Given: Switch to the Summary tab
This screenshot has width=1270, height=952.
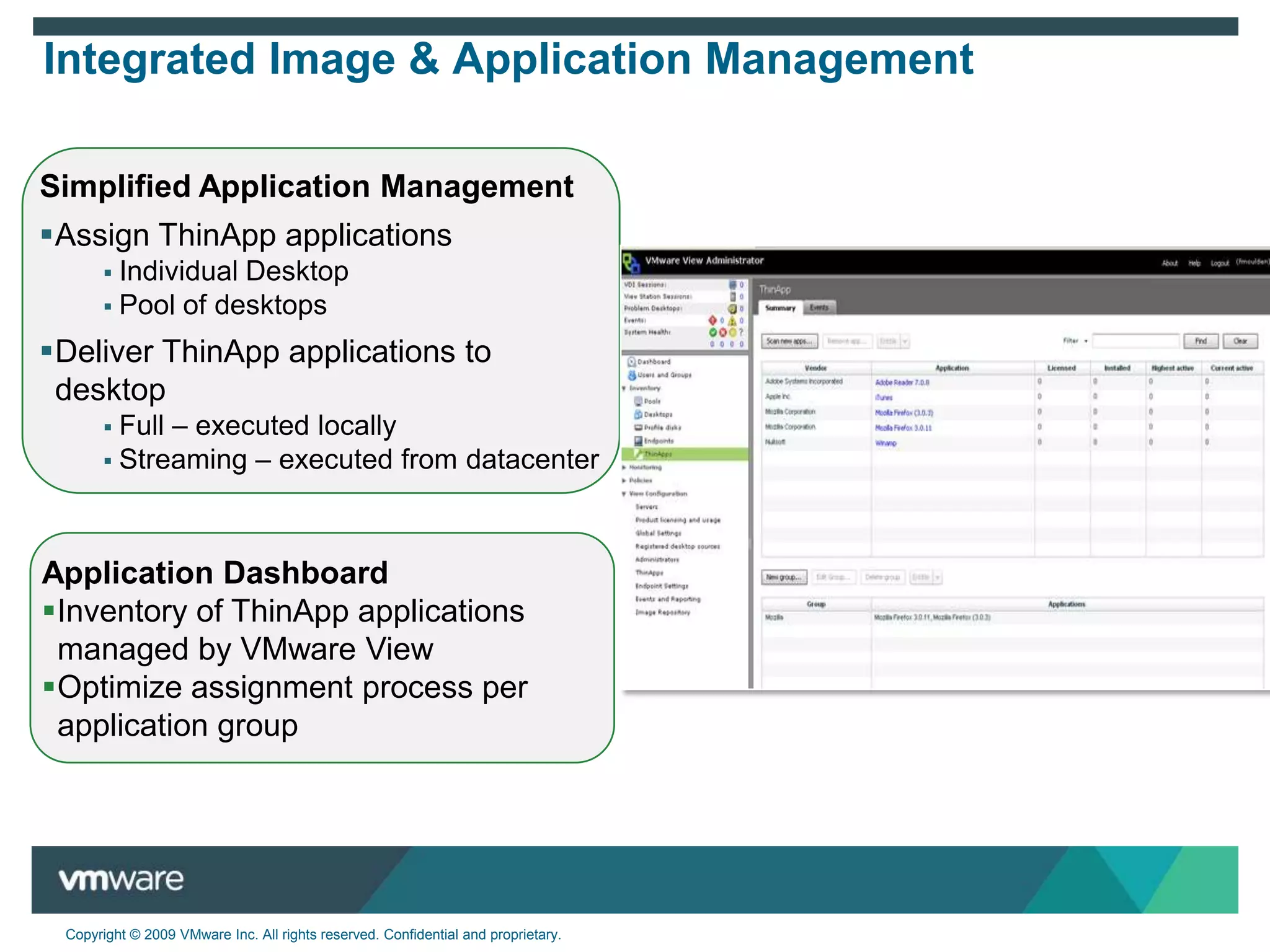Looking at the screenshot, I should (x=780, y=308).
